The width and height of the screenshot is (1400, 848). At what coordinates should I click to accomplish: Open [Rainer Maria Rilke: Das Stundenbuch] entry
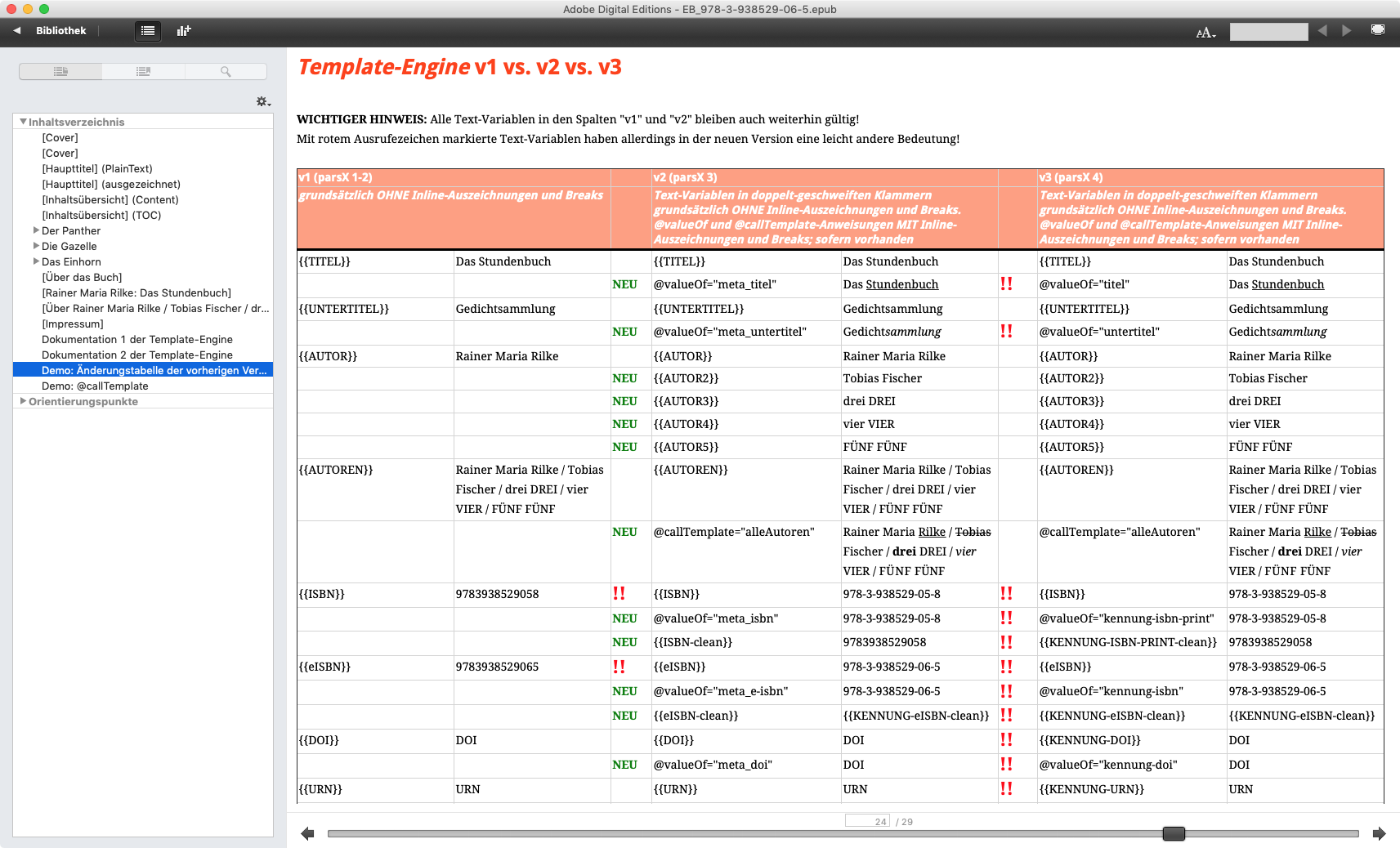(136, 292)
